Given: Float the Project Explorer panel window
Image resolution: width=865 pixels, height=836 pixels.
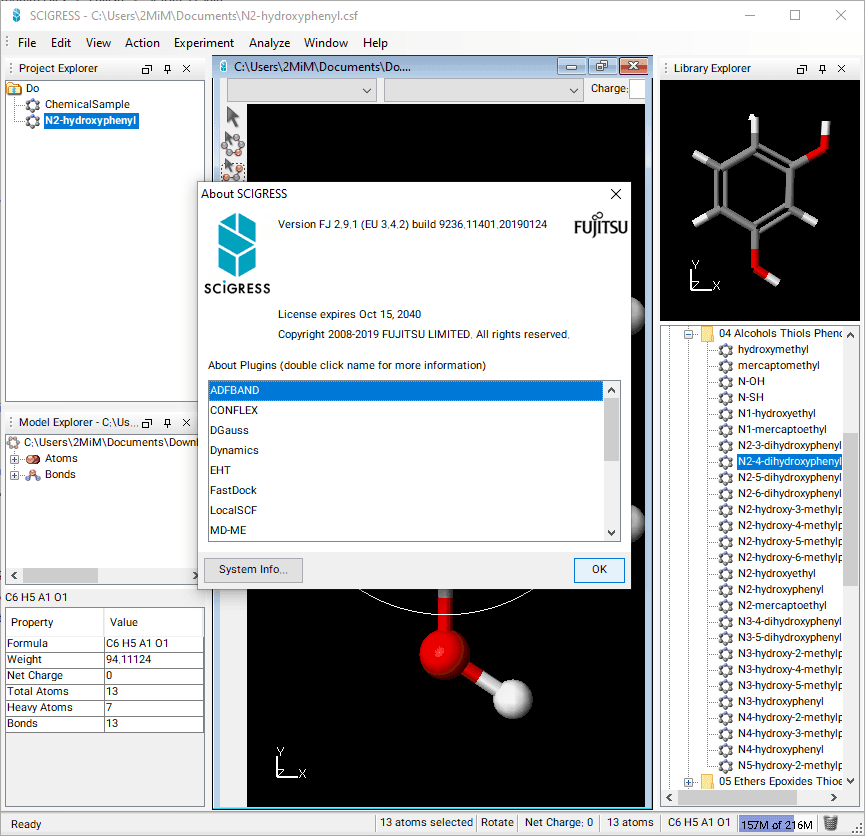Looking at the screenshot, I should click(x=147, y=69).
